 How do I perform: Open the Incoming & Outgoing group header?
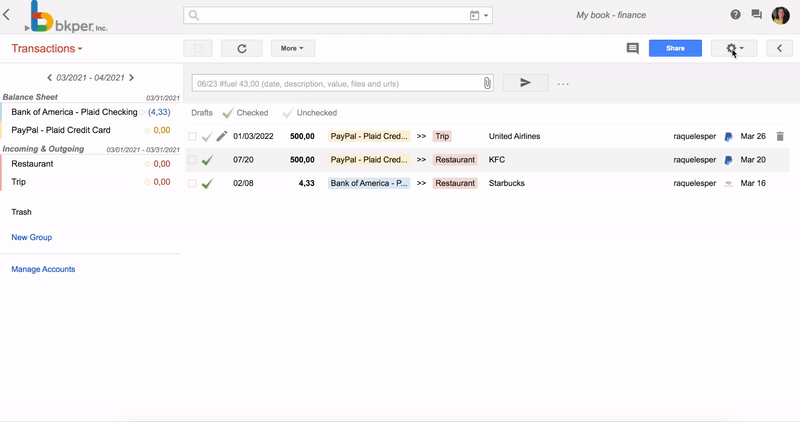tap(43, 148)
